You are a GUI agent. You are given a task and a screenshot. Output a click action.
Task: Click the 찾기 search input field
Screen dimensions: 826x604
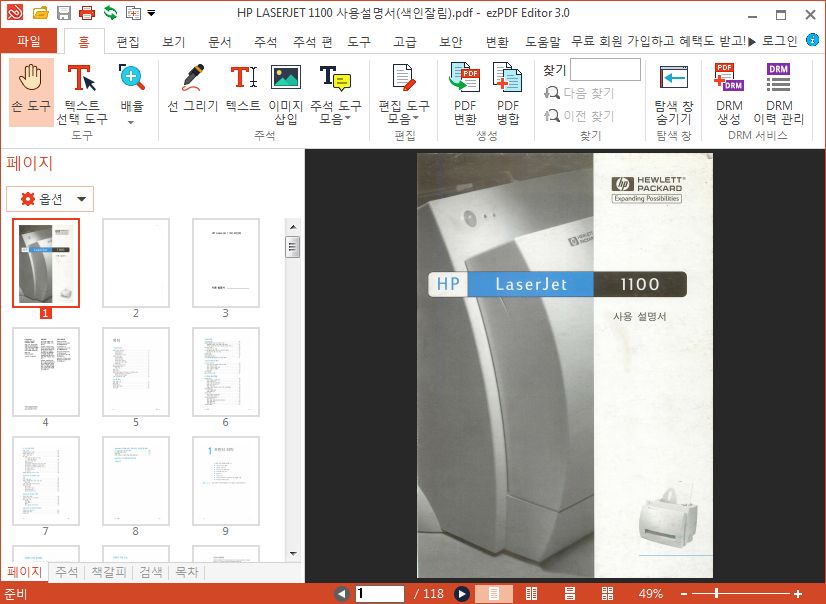pyautogui.click(x=605, y=70)
